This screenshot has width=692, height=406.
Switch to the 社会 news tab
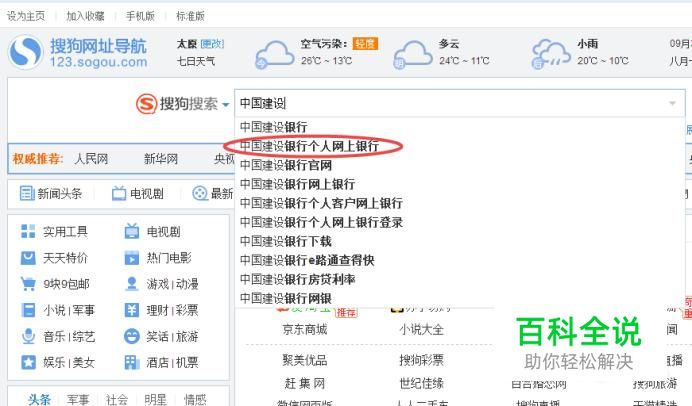[x=117, y=400]
